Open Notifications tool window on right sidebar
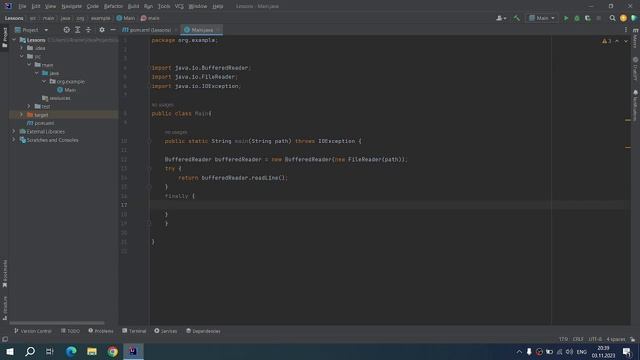640x360 pixels. coord(636,106)
